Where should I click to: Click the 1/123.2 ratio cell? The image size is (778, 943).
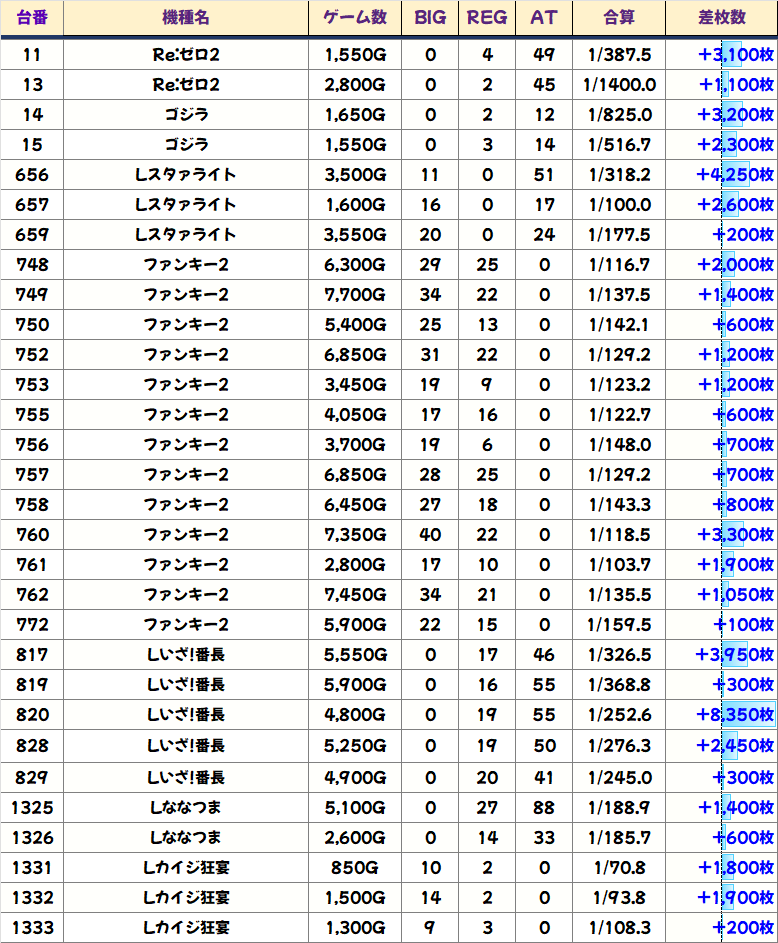pyautogui.click(x=619, y=385)
